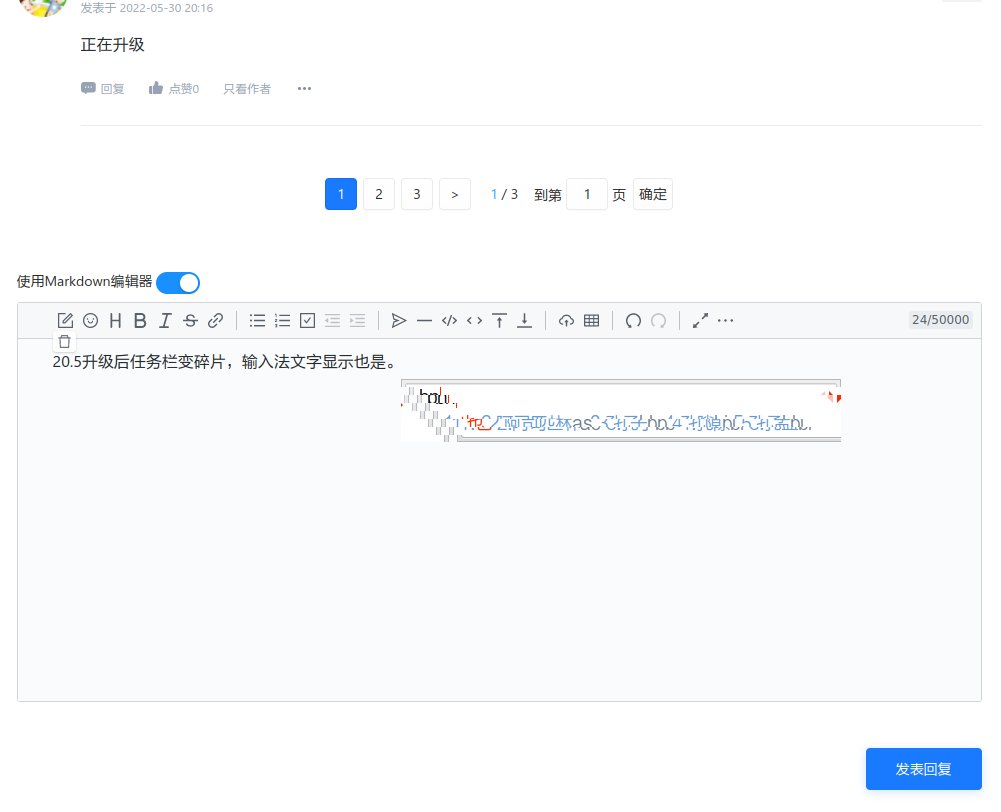Expand the editor to fullscreen
This screenshot has width=1001, height=812.
click(700, 320)
